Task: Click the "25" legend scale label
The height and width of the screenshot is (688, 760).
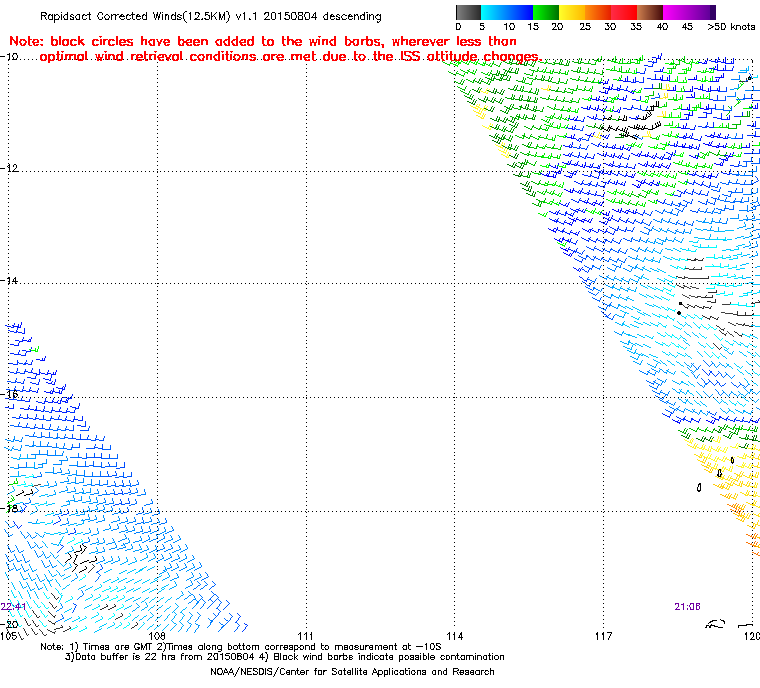Action: (585, 27)
